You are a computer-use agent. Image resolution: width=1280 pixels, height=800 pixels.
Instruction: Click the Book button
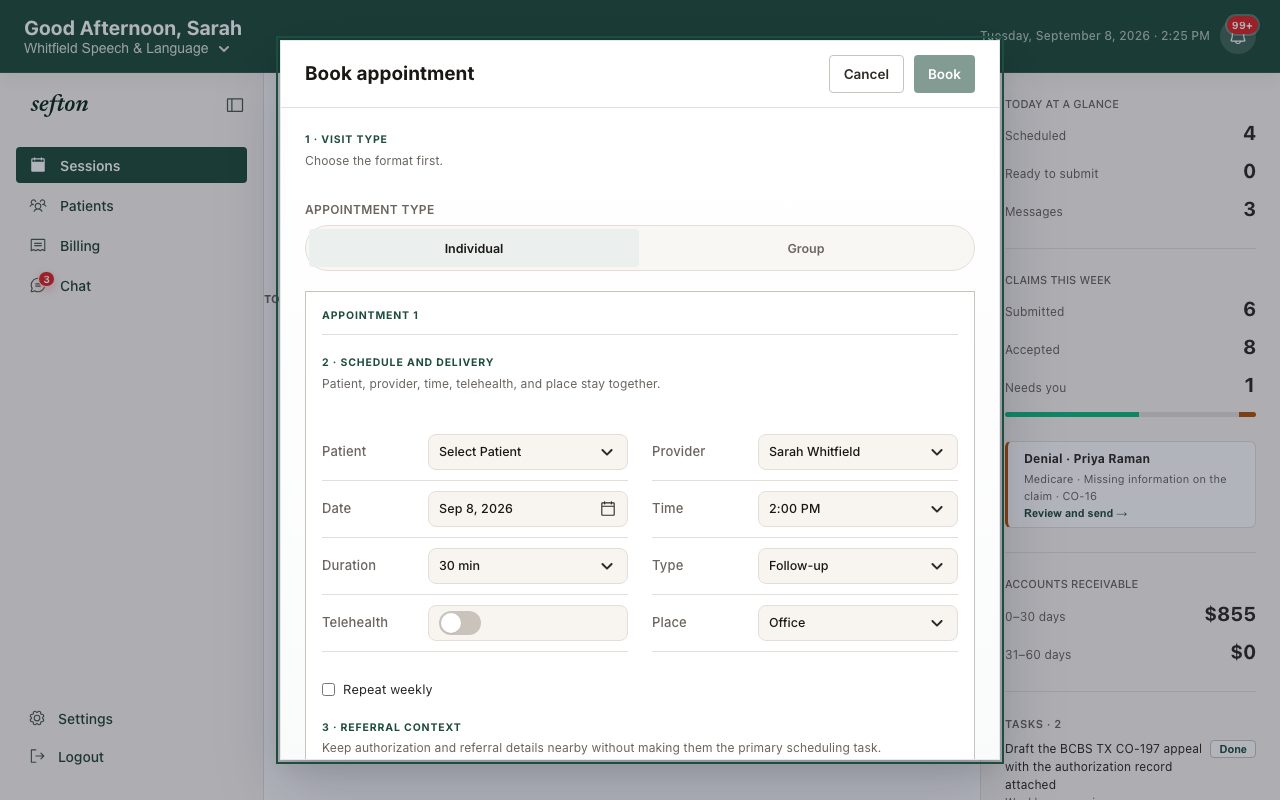pyautogui.click(x=944, y=74)
